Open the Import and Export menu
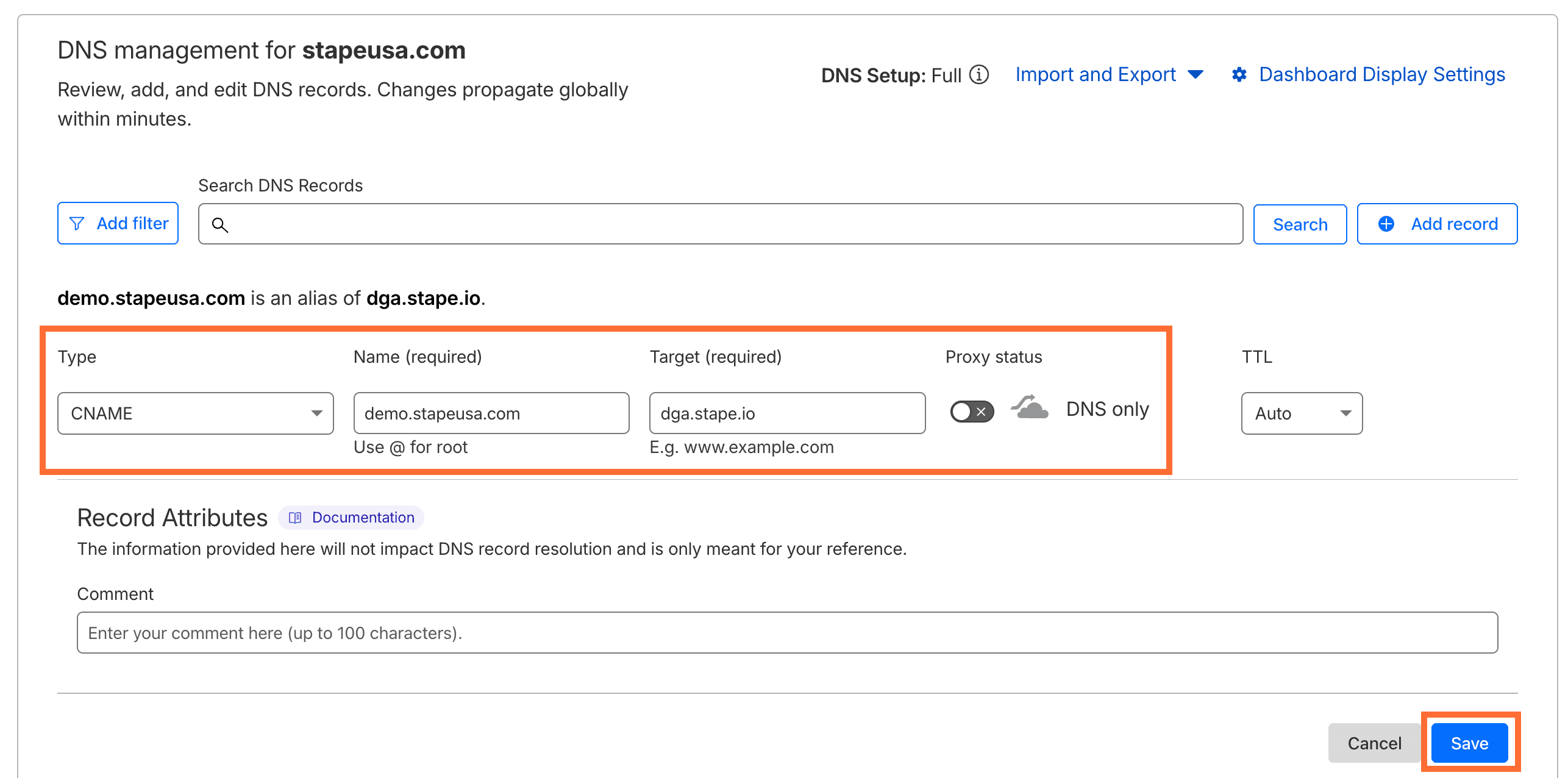1568x778 pixels. pos(1108,74)
